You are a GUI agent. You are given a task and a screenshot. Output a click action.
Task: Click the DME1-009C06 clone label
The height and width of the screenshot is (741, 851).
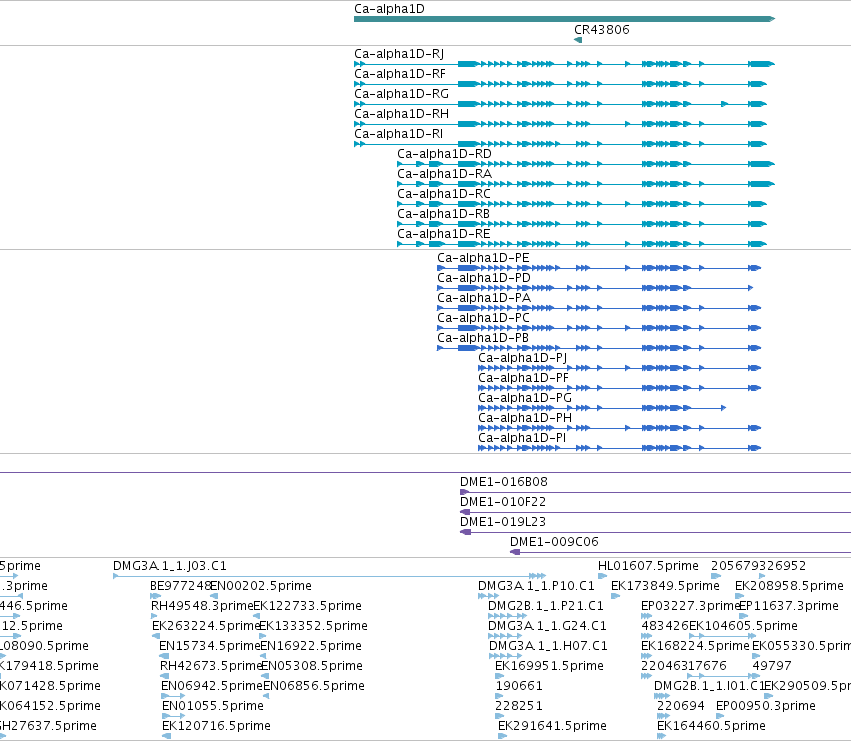click(554, 542)
